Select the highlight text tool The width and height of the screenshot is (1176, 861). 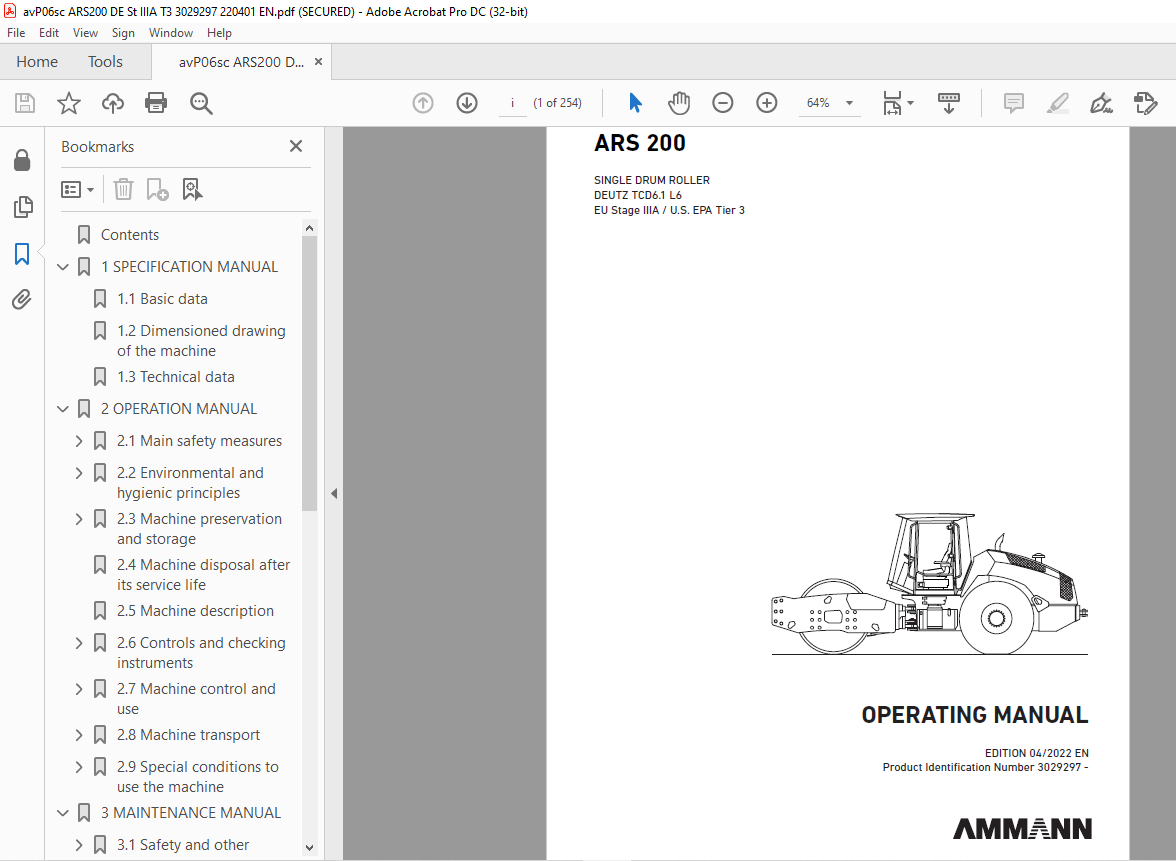(1058, 103)
